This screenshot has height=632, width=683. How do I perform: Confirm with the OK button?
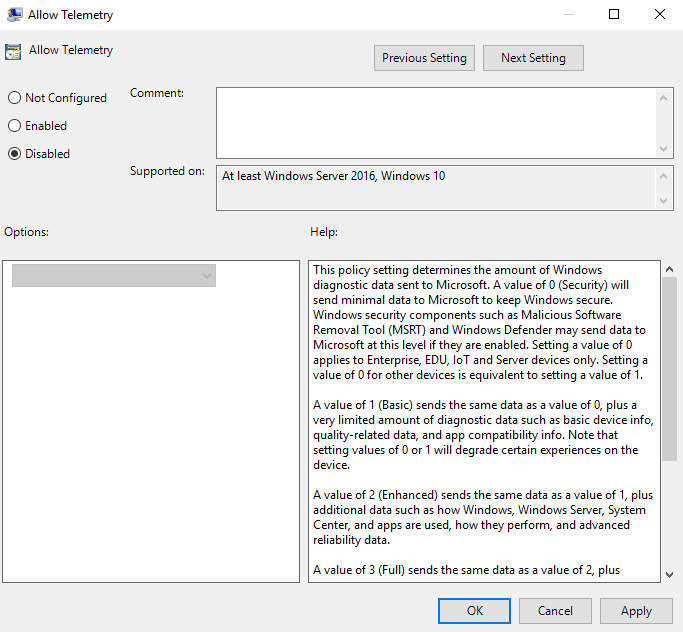point(474,611)
